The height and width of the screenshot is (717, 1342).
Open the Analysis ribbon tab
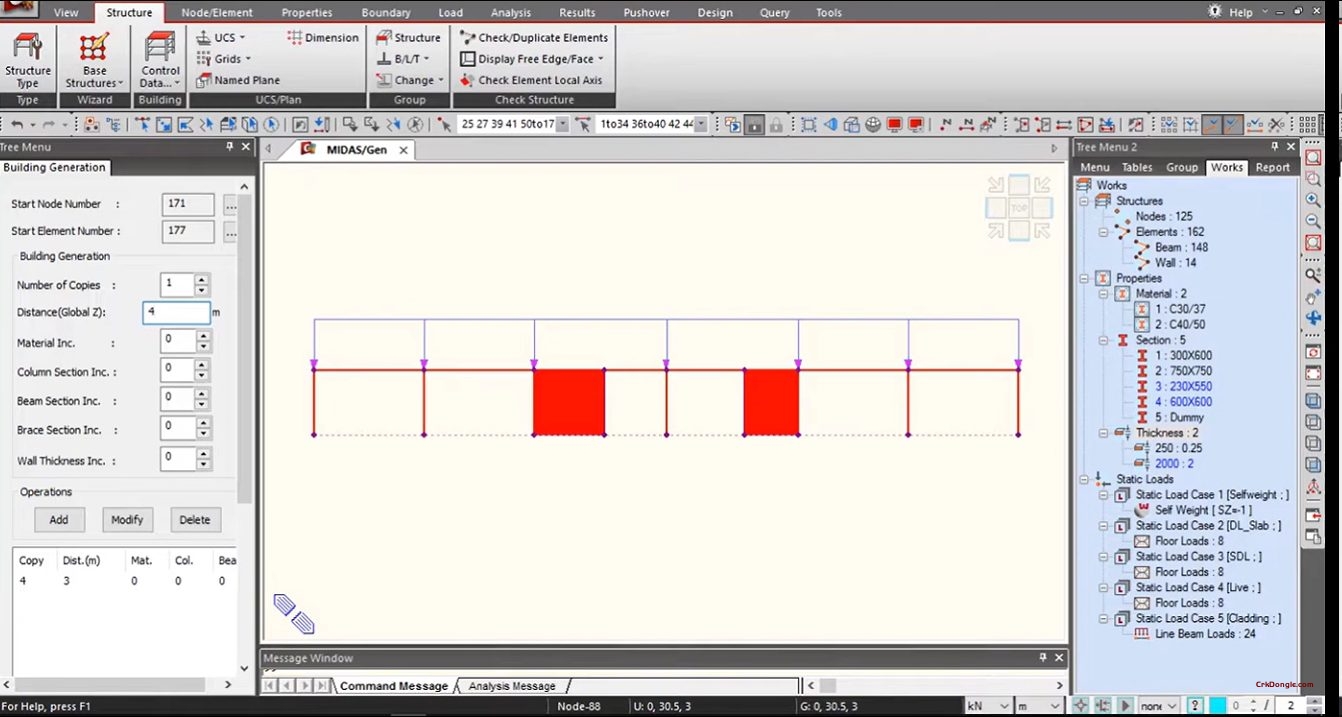(x=510, y=13)
